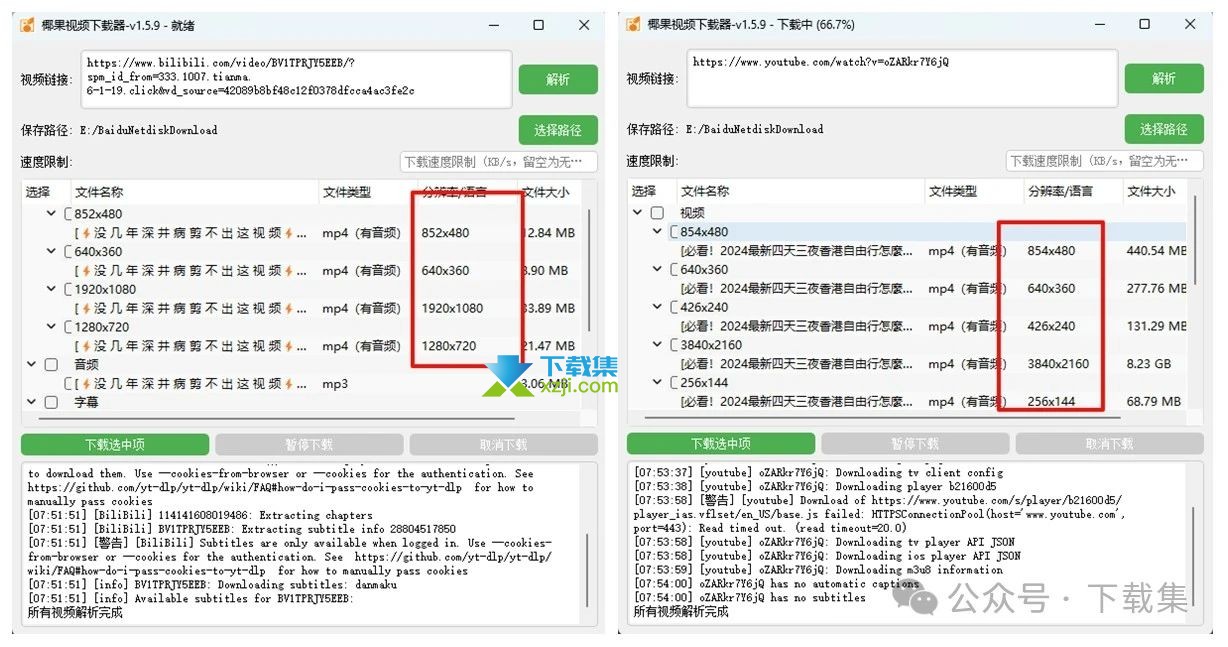Screen dimensions: 1228x647
Task: Check the 音频 group checkbox
Action: (x=51, y=365)
